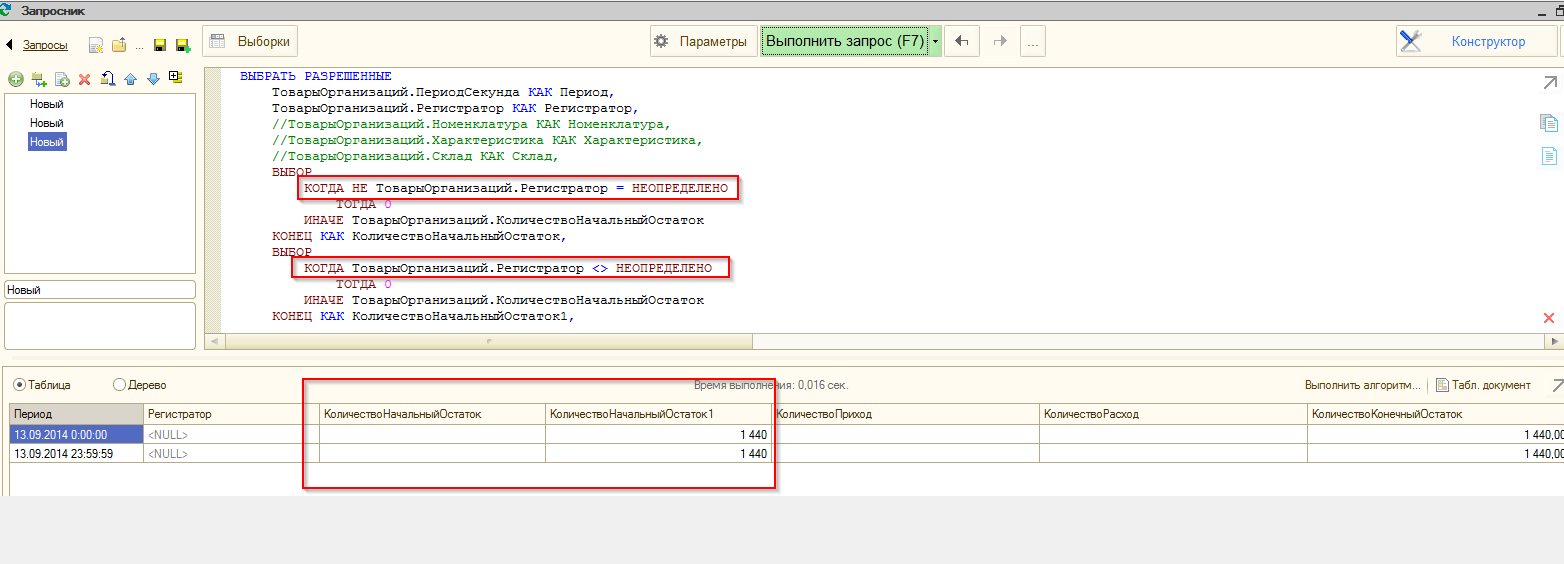
Task: Click КоличествоНачальныйОстаток column header
Action: (x=432, y=414)
